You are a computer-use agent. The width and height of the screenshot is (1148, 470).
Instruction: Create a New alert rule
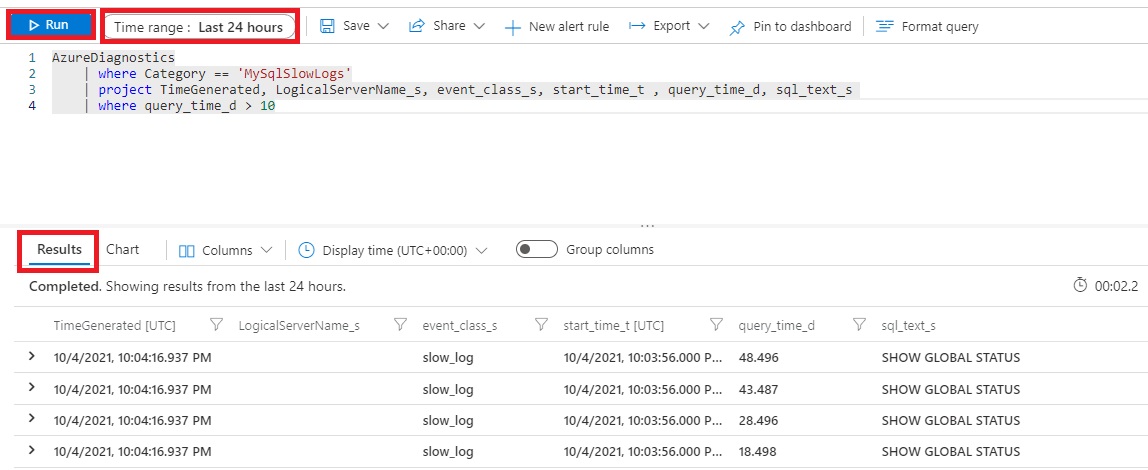click(556, 27)
